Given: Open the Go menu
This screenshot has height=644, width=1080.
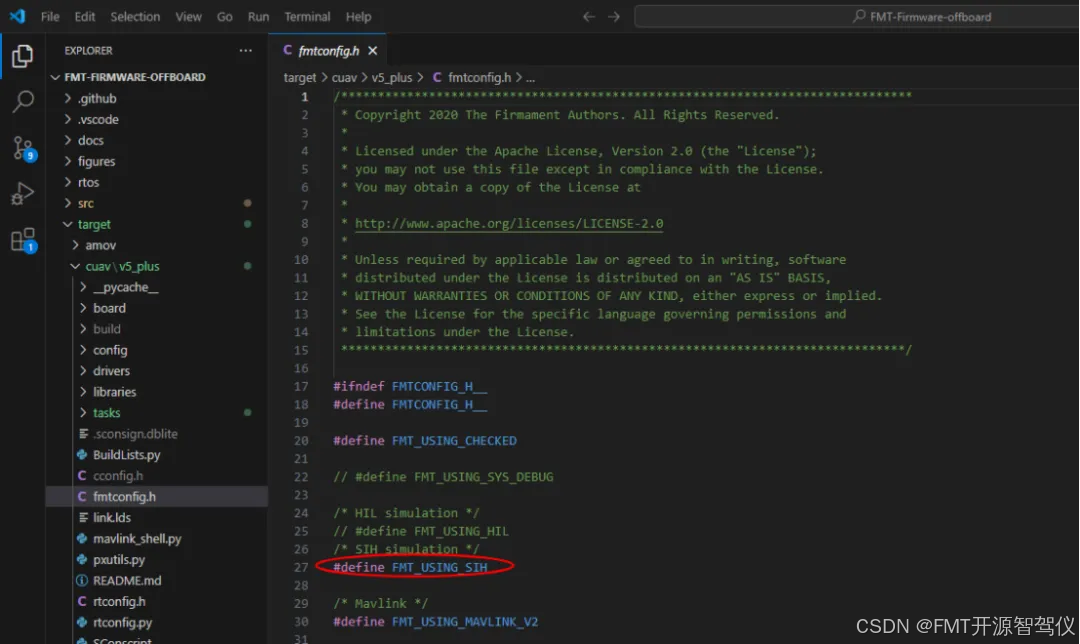Looking at the screenshot, I should click(x=225, y=17).
